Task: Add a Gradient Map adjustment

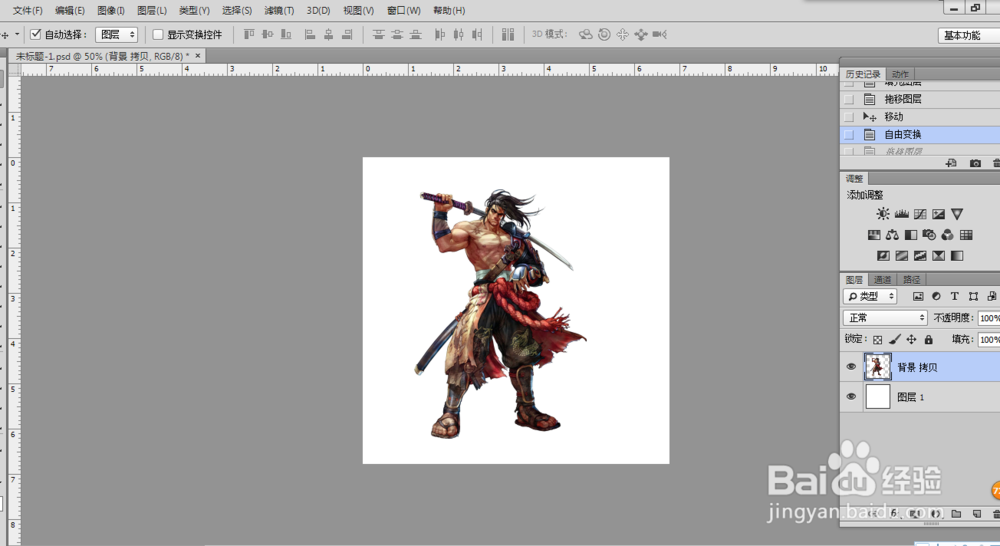Action: point(957,256)
